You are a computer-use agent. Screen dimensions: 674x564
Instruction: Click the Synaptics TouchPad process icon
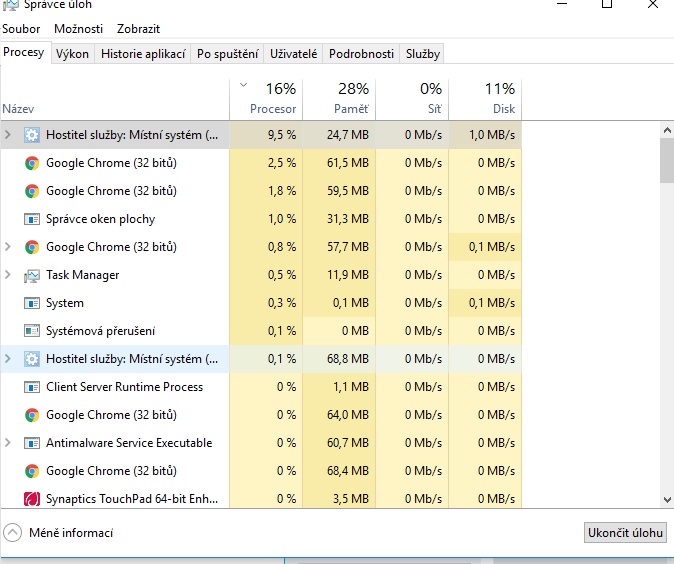point(32,499)
